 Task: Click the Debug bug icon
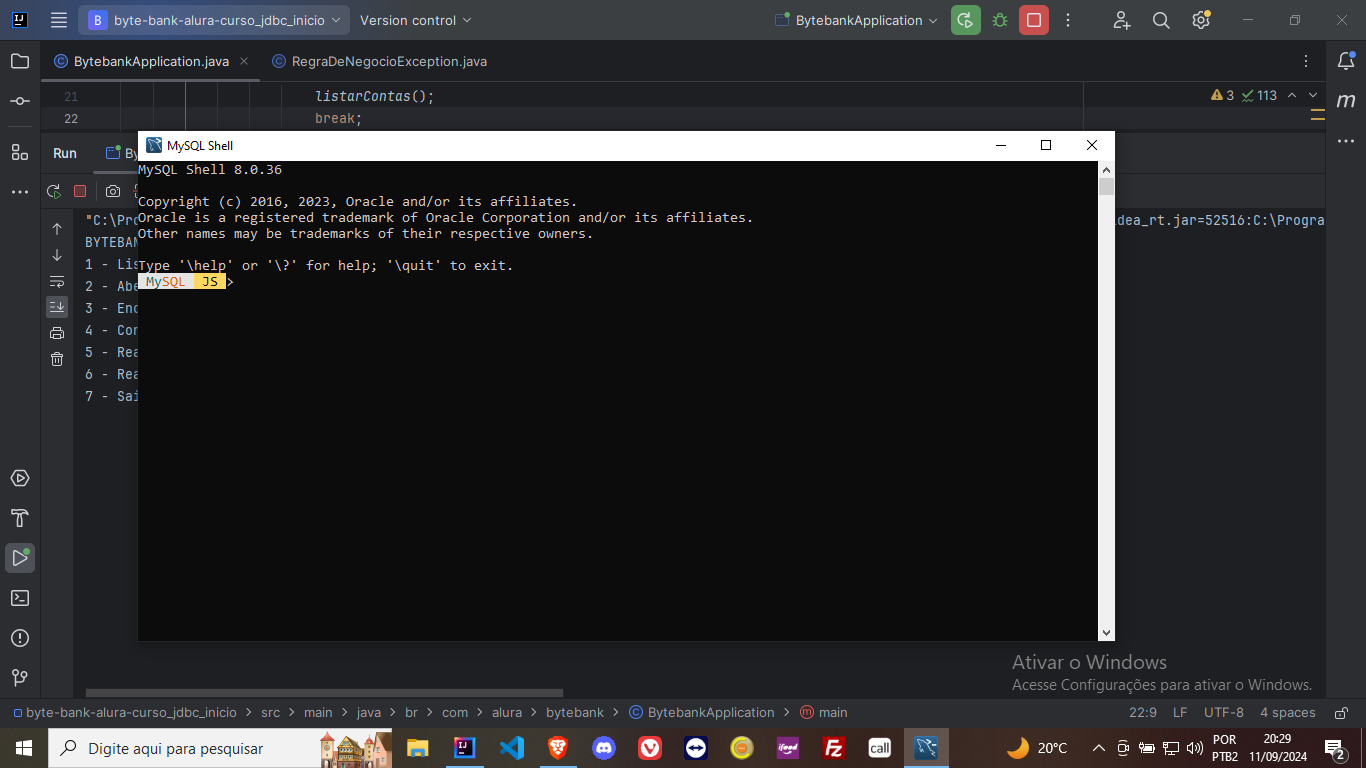tap(1000, 20)
